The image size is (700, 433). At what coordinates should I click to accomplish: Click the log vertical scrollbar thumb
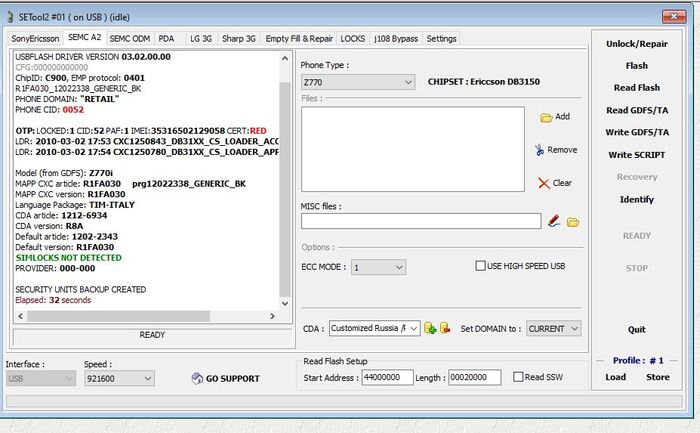pyautogui.click(x=285, y=189)
